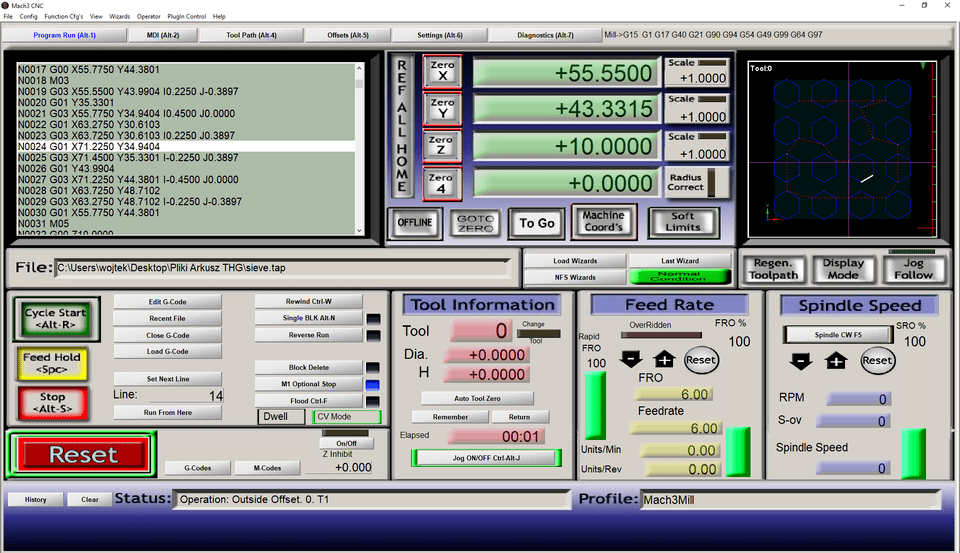Image resolution: width=960 pixels, height=553 pixels.
Task: Decrease spindle speed override with down arrow
Action: coord(801,361)
